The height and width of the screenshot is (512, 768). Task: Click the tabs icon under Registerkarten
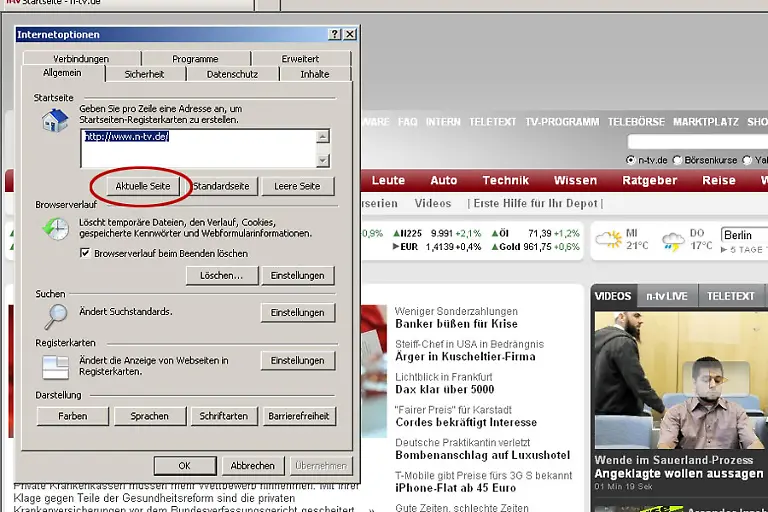click(54, 364)
